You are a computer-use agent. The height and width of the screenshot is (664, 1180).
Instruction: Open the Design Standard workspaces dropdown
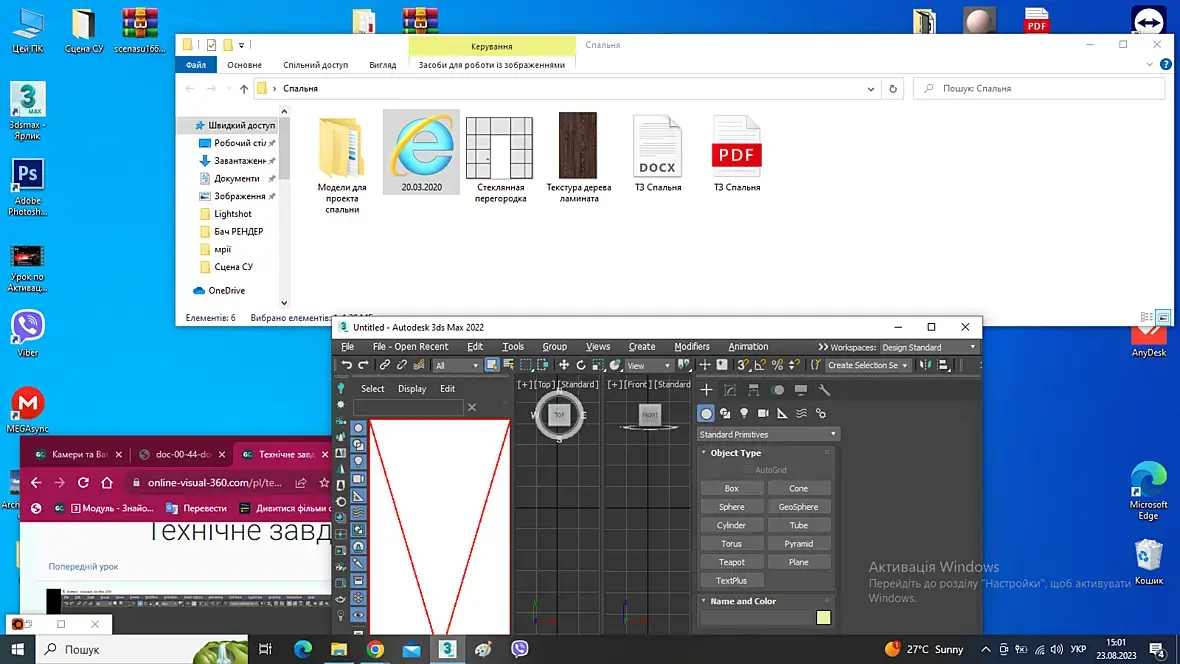(929, 347)
